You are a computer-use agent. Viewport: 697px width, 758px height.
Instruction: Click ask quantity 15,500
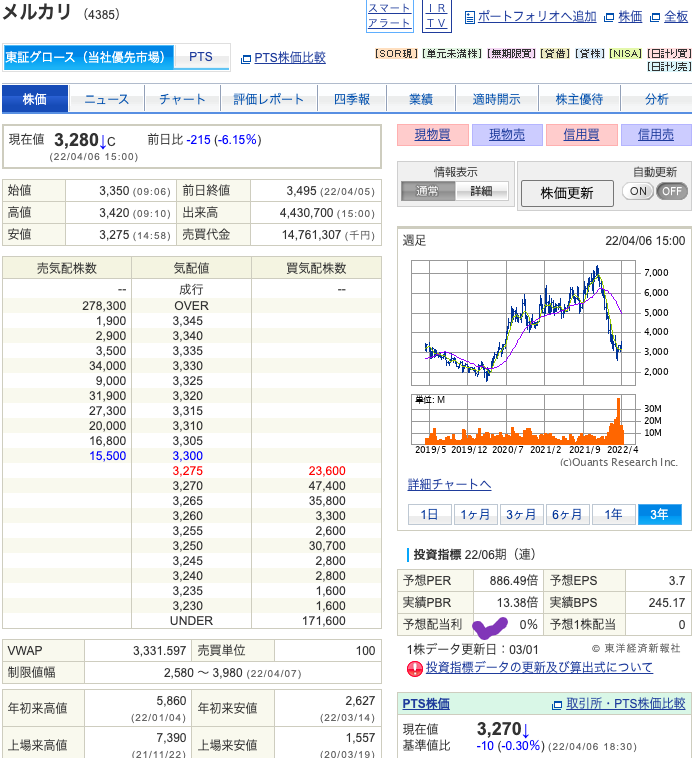point(107,456)
